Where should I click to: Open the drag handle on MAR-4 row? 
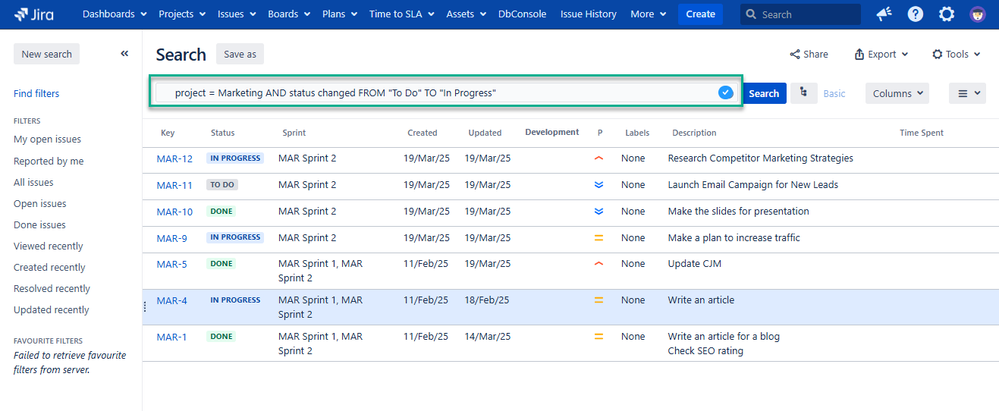pyautogui.click(x=145, y=307)
